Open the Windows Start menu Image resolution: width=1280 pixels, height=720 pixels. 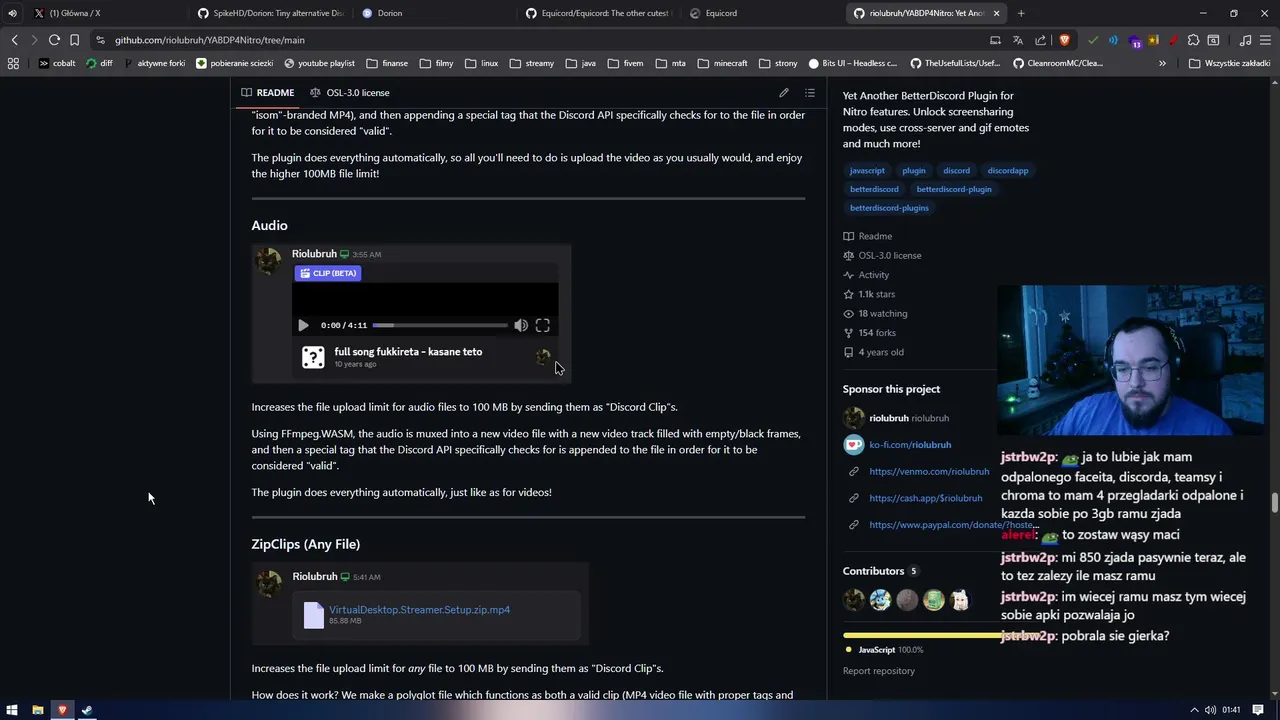pos(12,710)
